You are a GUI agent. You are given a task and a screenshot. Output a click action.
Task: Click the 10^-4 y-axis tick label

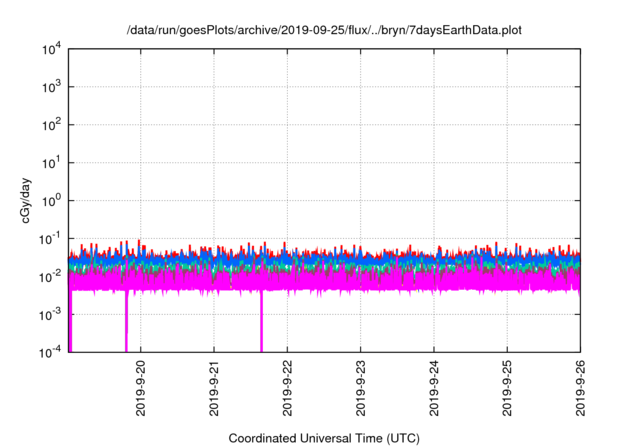pos(50,352)
